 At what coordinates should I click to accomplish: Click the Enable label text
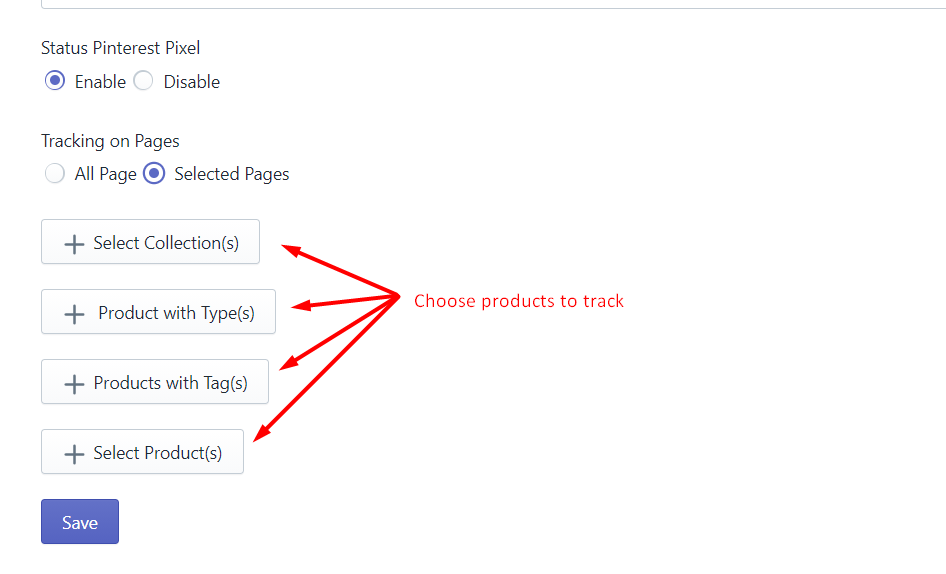click(100, 82)
